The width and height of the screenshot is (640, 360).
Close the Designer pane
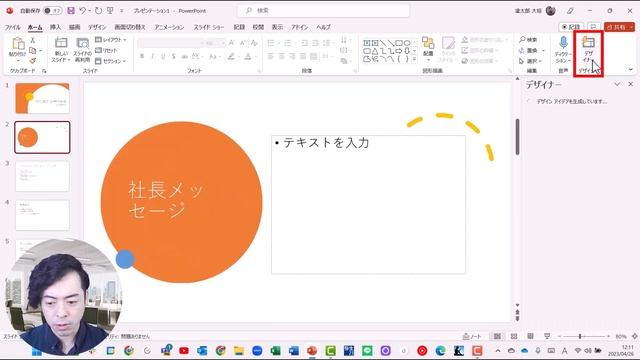click(x=631, y=84)
